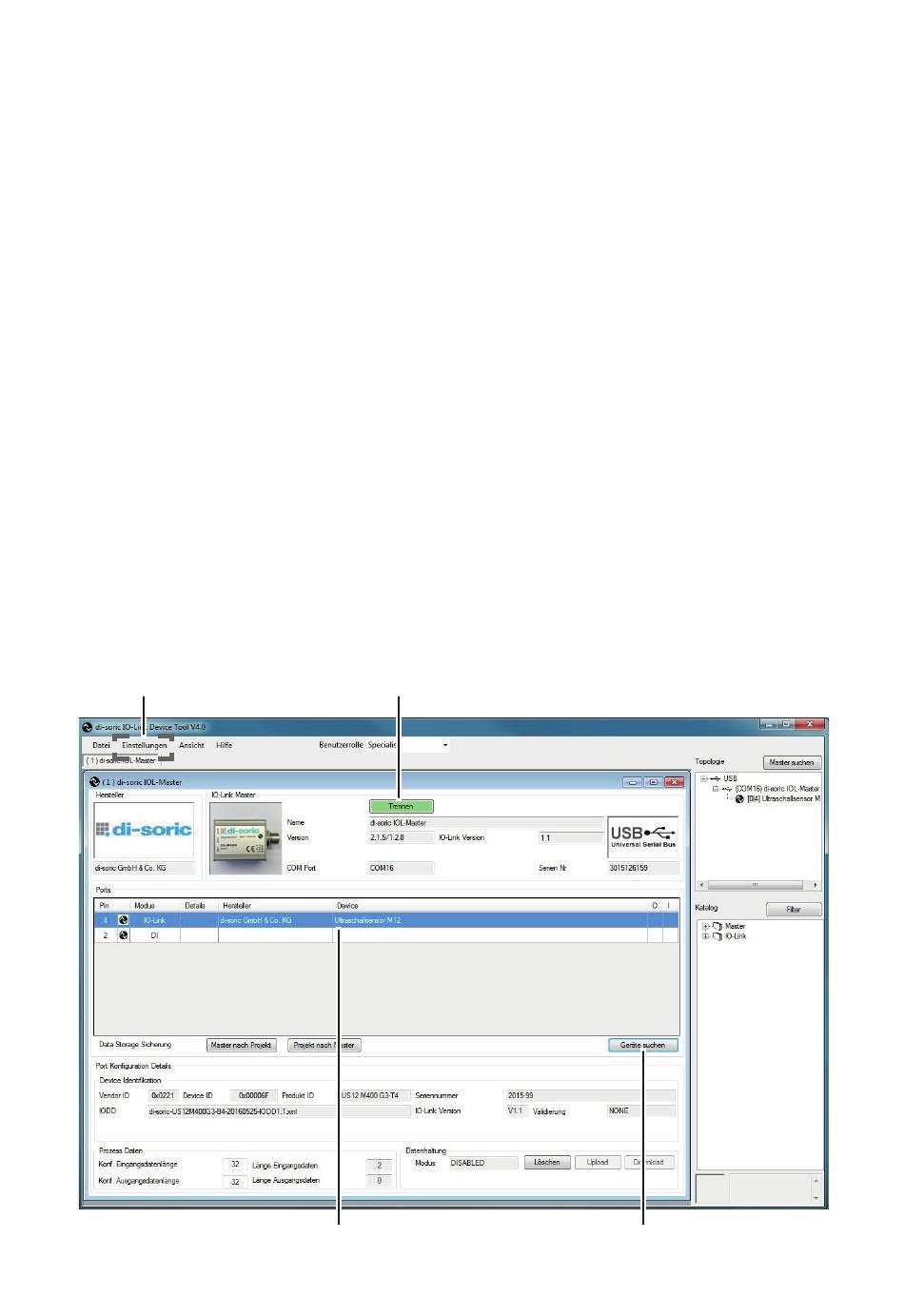
Task: Click the COM Port field COM16
Action: click(x=401, y=868)
